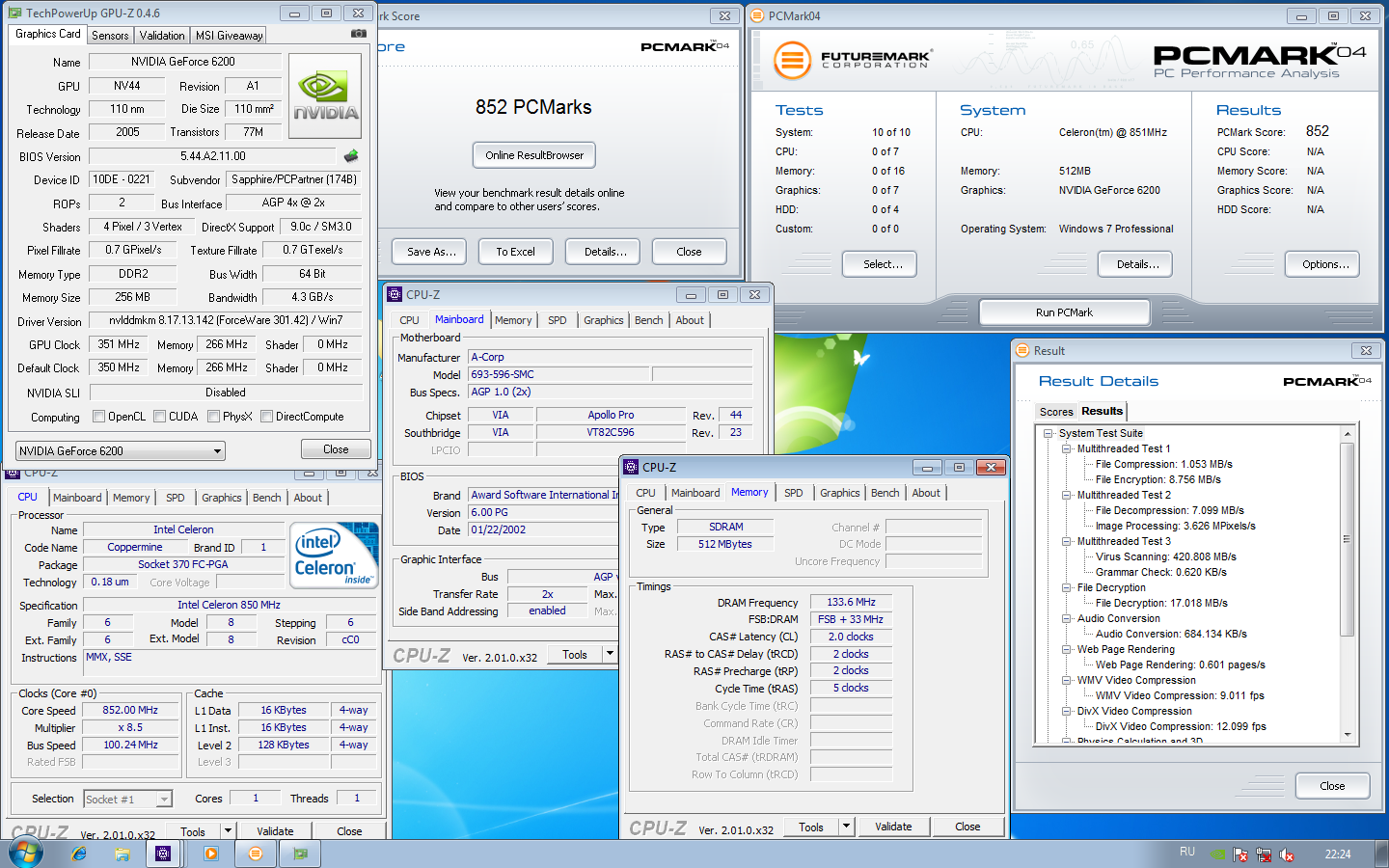Image resolution: width=1389 pixels, height=868 pixels.
Task: Collapse the Multithreaded Test 3 node
Action: point(1067,541)
